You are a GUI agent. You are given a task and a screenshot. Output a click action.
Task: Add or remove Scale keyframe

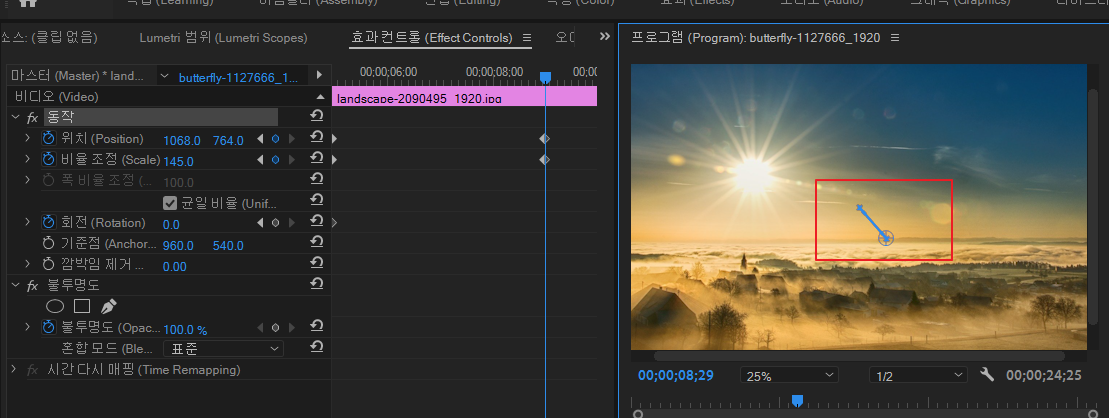coord(275,160)
